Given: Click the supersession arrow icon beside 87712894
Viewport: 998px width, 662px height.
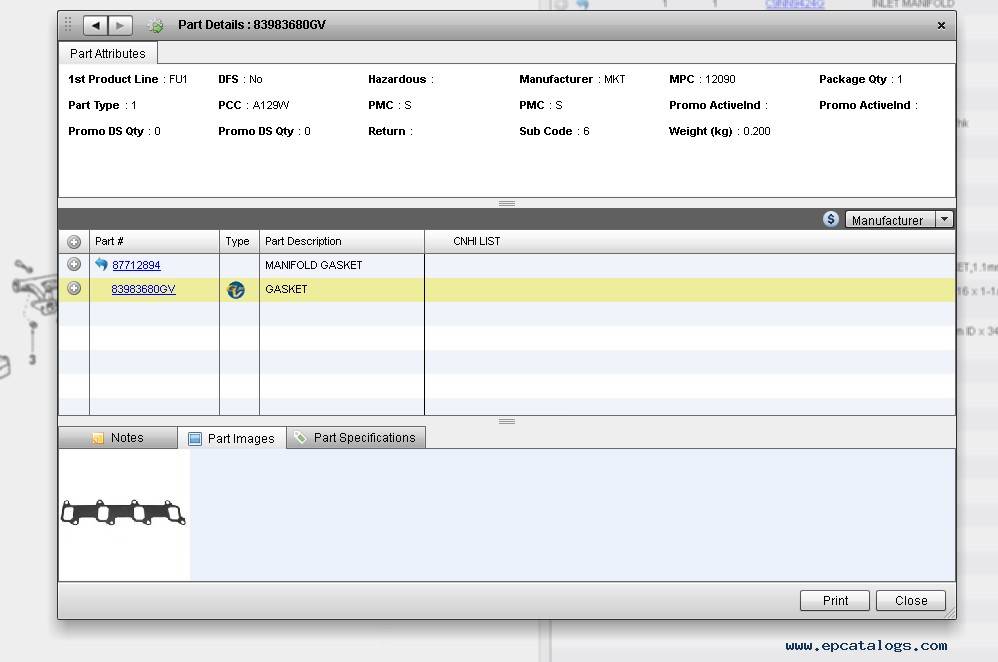Looking at the screenshot, I should (x=101, y=265).
